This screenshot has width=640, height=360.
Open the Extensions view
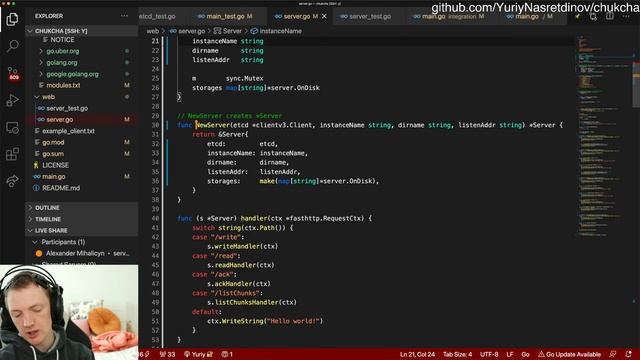point(12,154)
